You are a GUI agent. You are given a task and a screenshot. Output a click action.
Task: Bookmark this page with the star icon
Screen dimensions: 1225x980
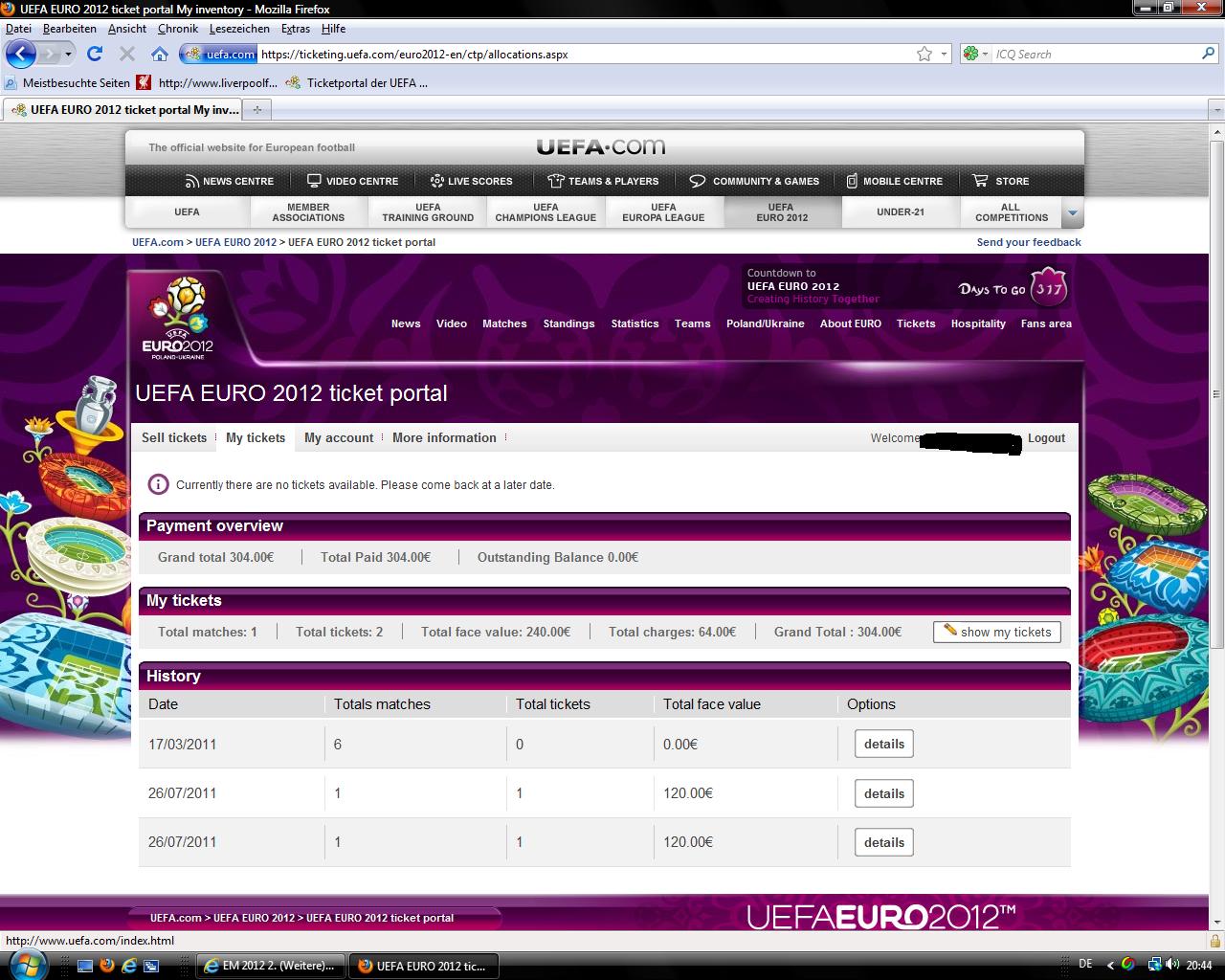[924, 54]
